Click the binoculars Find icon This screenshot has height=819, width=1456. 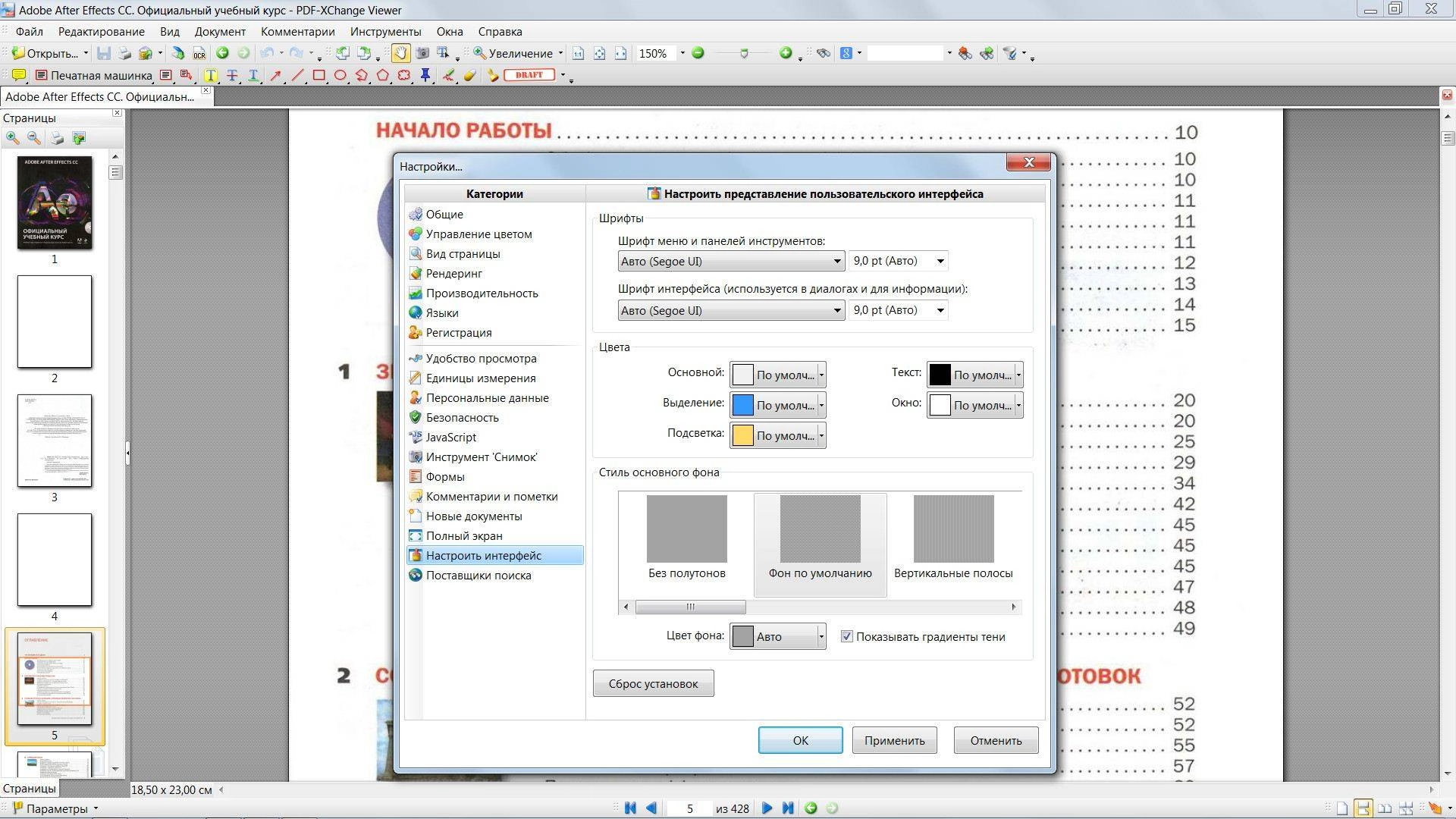[823, 53]
